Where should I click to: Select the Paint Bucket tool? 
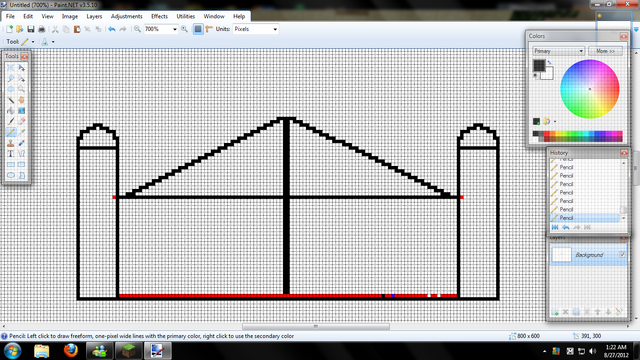pos(11,111)
